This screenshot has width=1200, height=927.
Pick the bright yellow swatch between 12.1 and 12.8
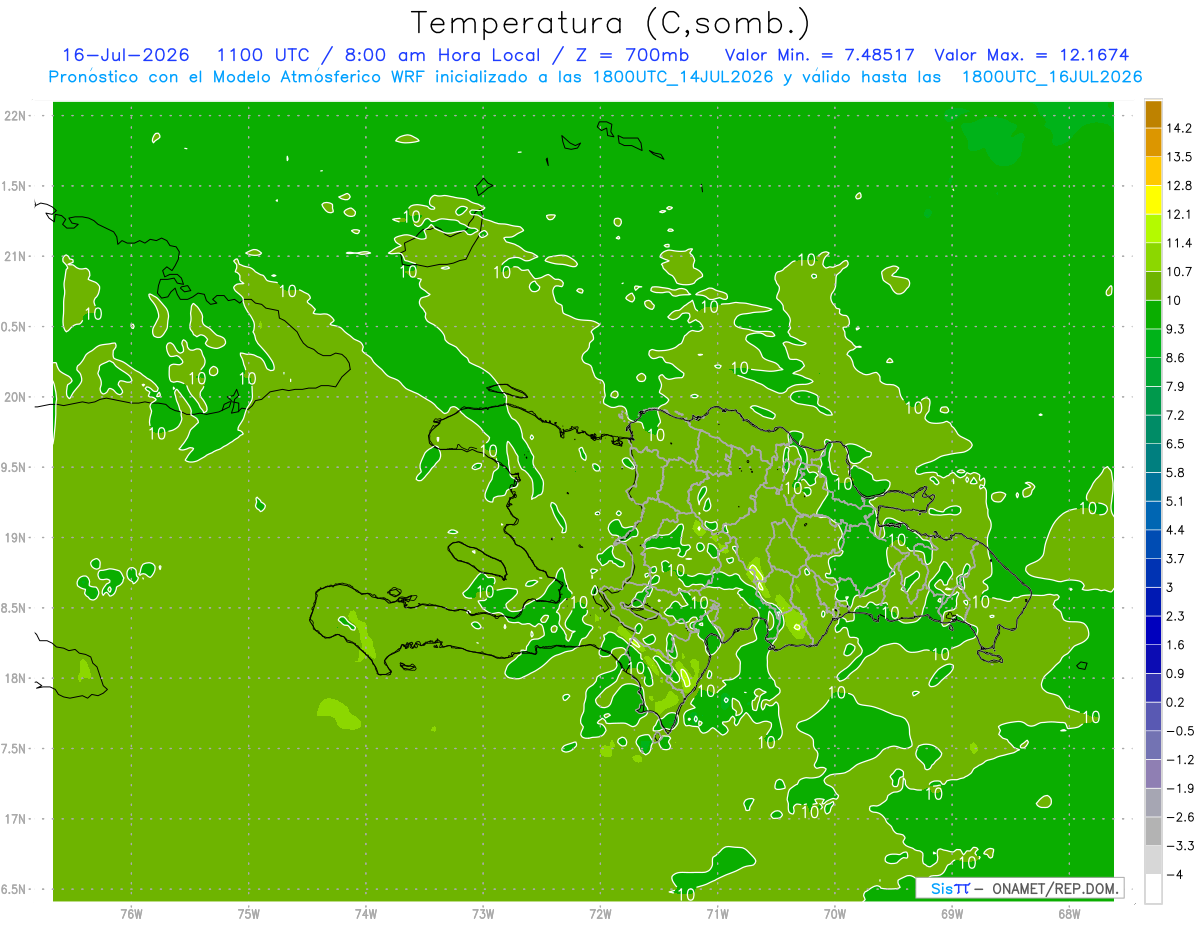coord(1153,200)
